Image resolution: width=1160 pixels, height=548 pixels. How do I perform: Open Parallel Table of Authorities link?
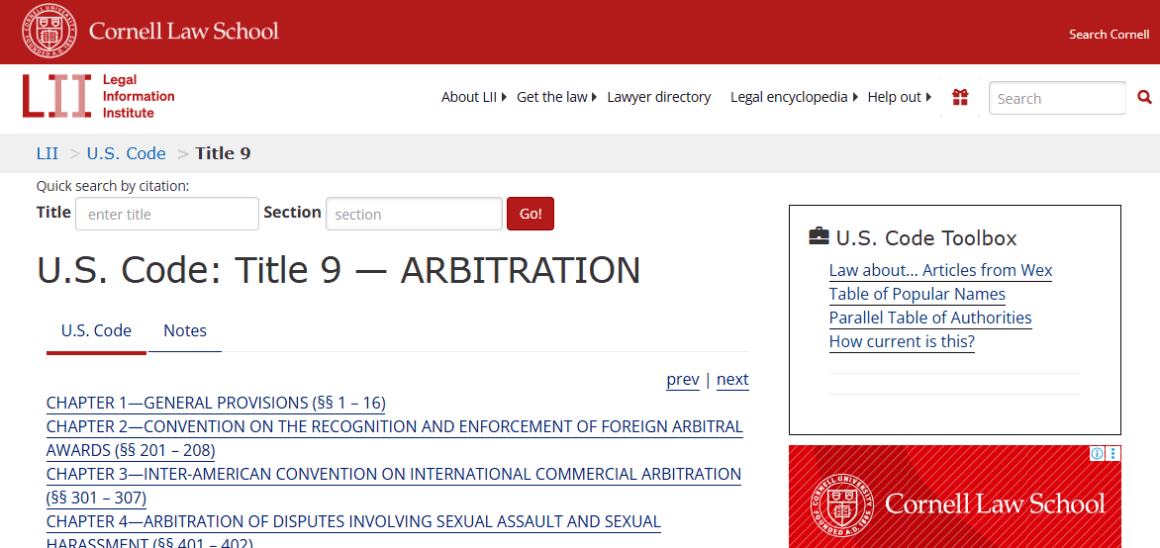point(930,317)
